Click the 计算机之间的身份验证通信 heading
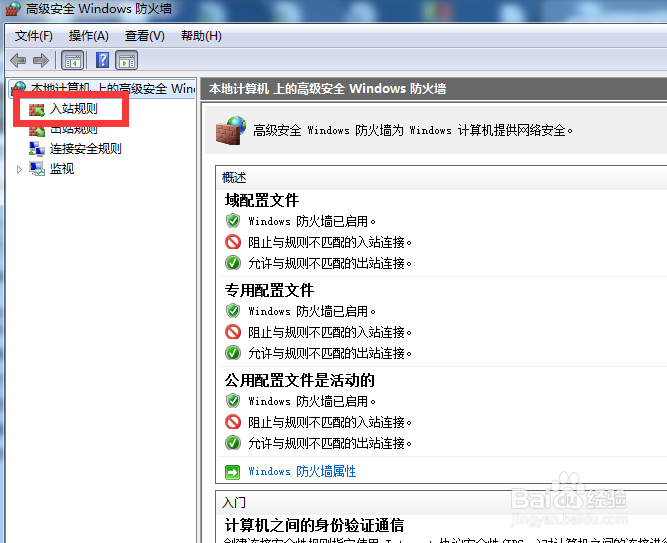The height and width of the screenshot is (543, 667). click(x=314, y=525)
